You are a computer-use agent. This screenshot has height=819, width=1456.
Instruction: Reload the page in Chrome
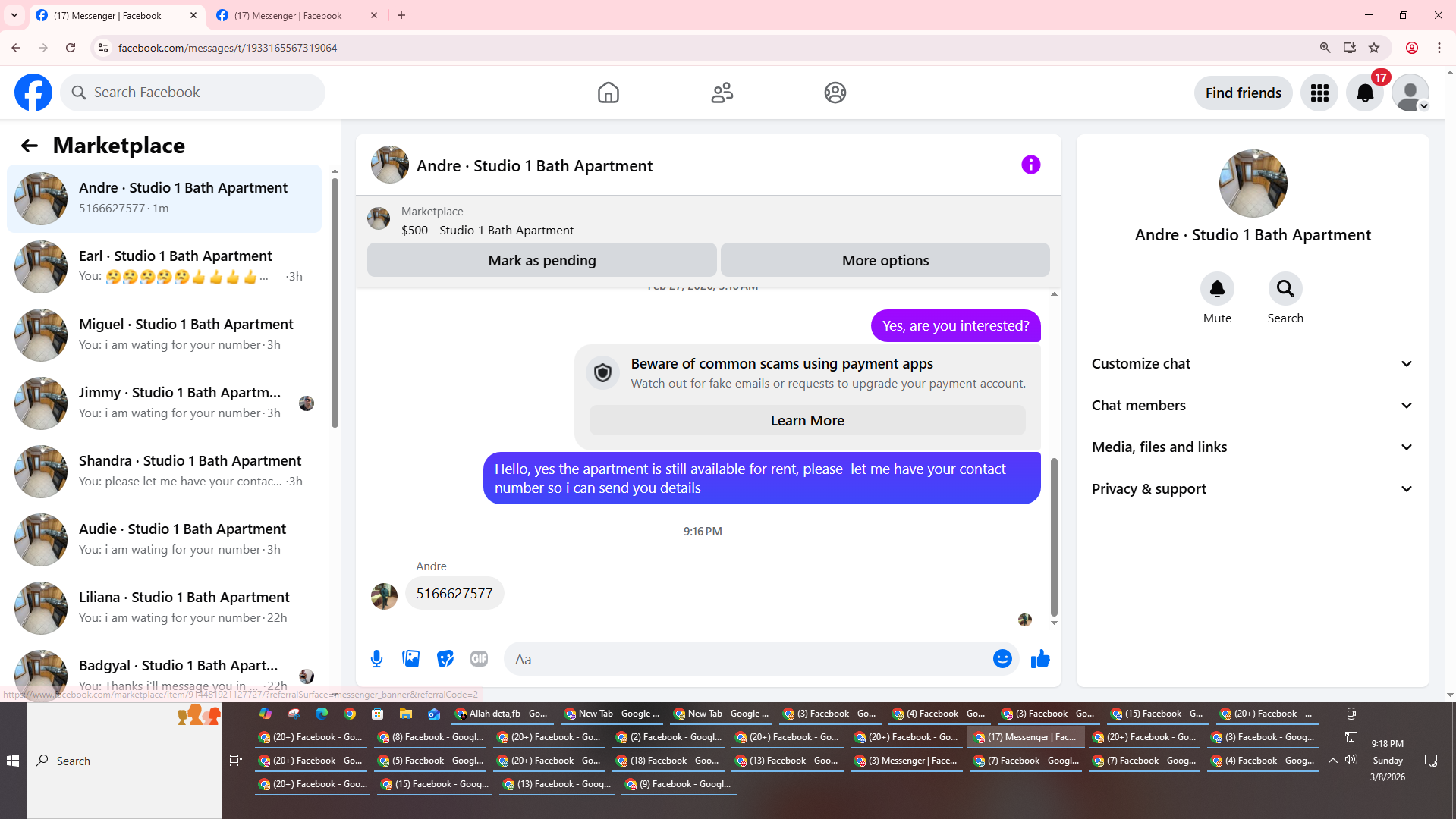(x=71, y=48)
